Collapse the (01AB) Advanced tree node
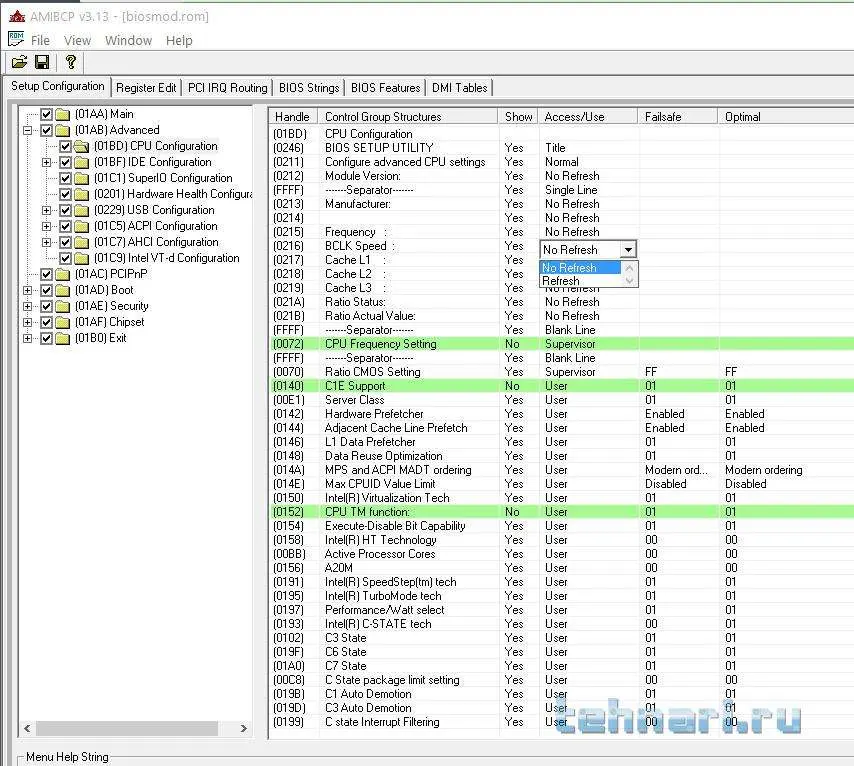This screenshot has height=766, width=854. click(27, 130)
